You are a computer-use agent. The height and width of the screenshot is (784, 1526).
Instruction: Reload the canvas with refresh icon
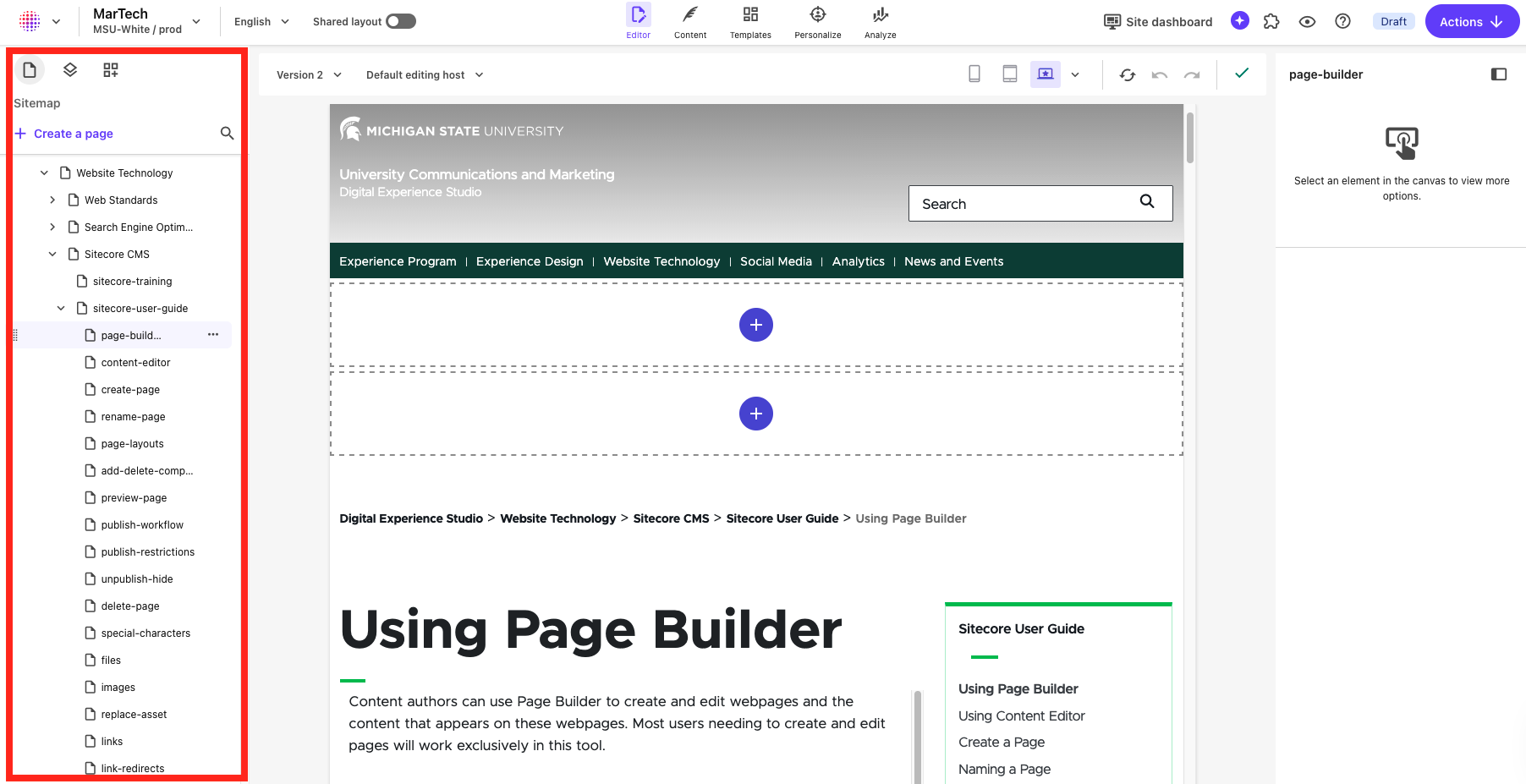pyautogui.click(x=1128, y=74)
